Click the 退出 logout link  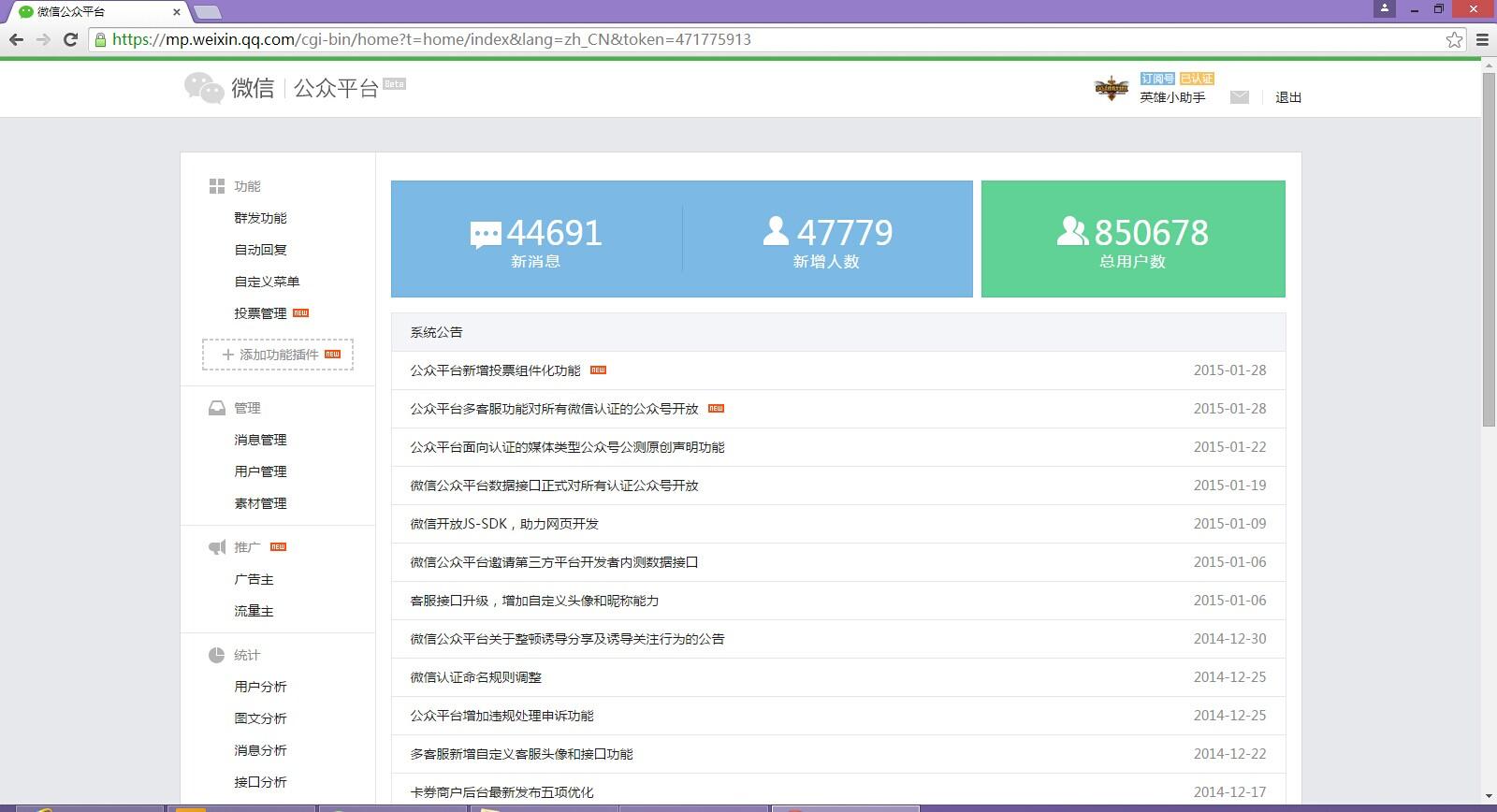coord(1288,97)
